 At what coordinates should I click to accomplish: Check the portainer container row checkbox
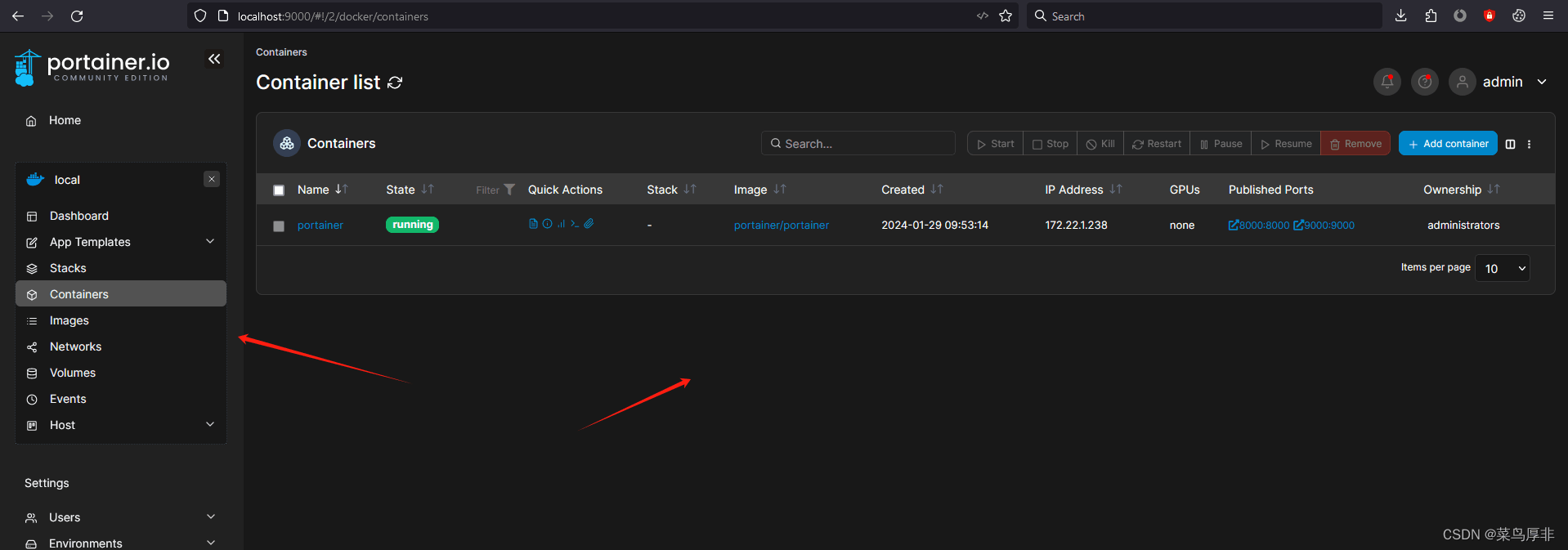click(x=279, y=226)
